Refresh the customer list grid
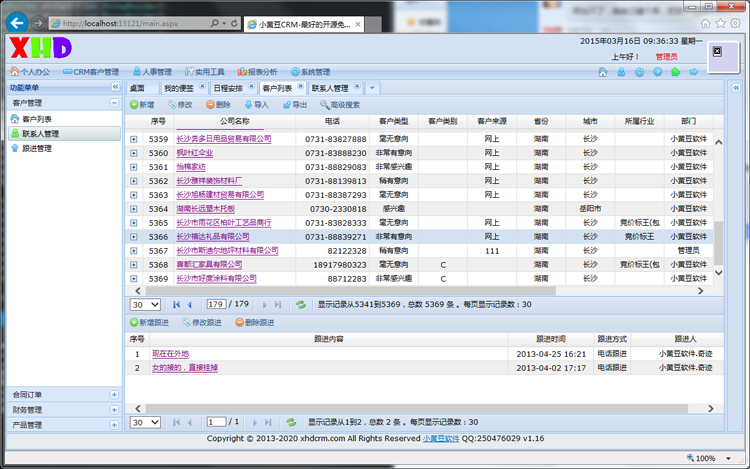This screenshot has width=750, height=469. [x=300, y=304]
